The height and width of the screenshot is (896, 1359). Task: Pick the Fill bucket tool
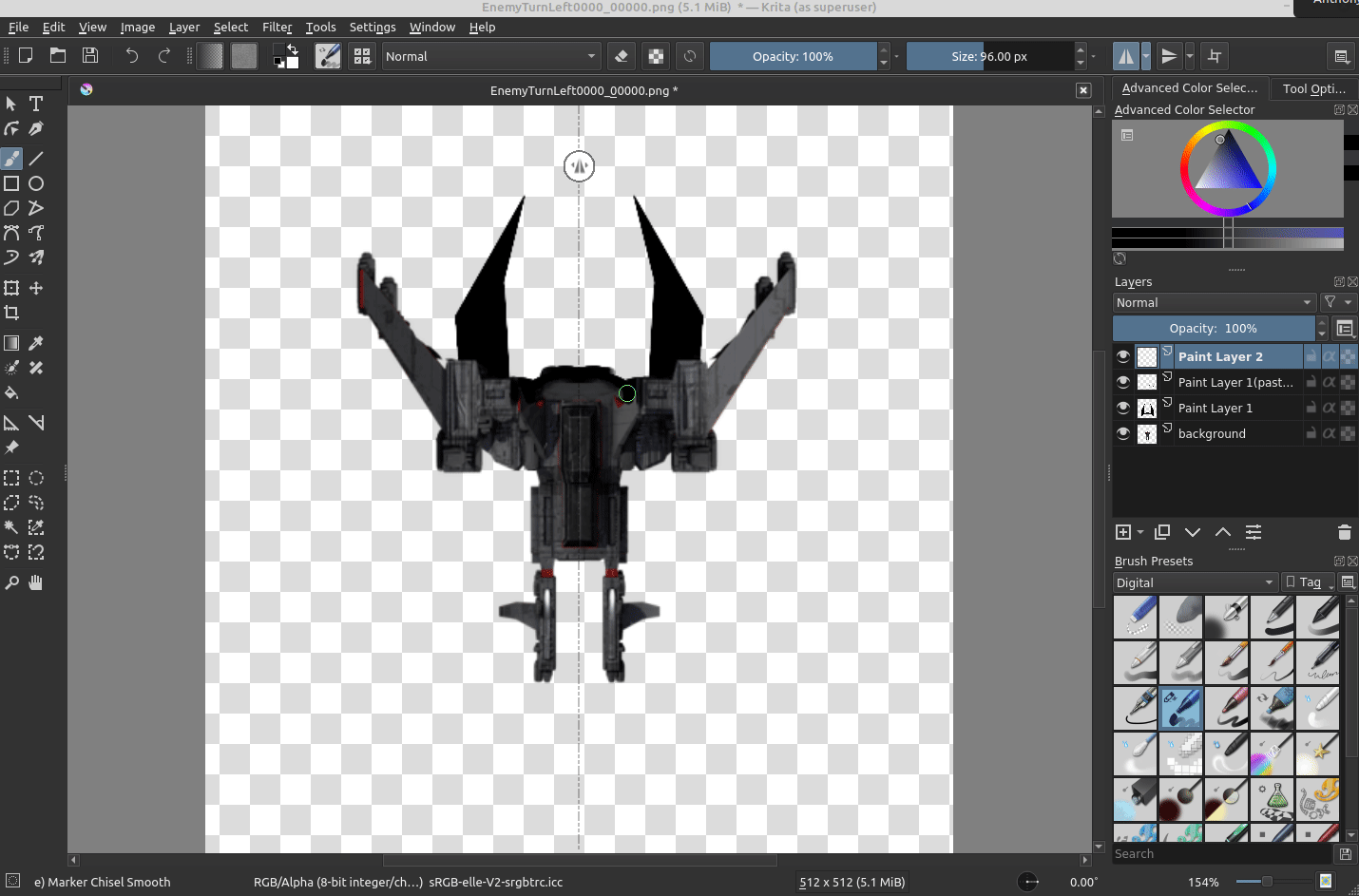tap(11, 392)
